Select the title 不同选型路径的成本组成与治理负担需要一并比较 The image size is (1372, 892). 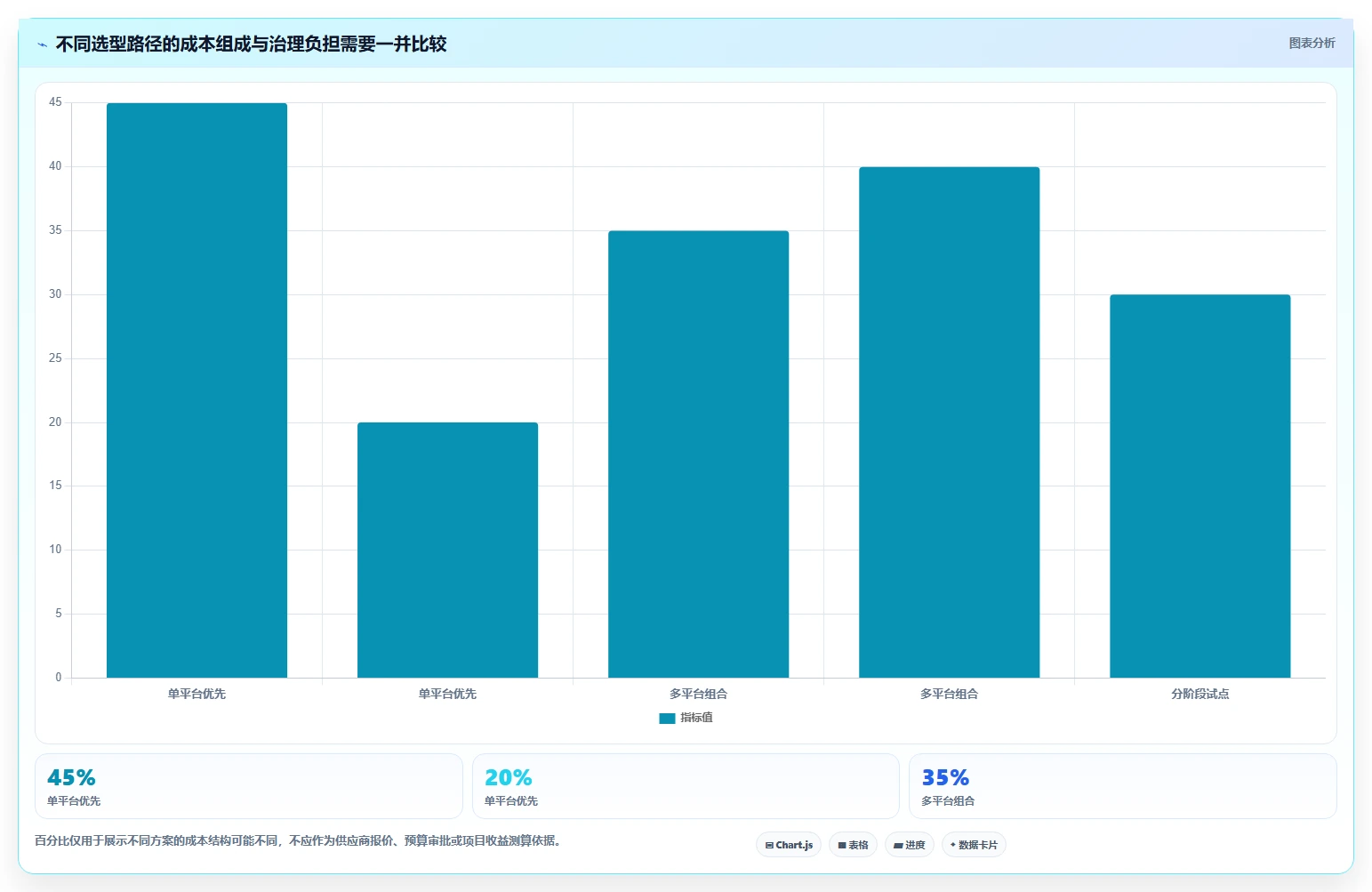(x=251, y=44)
